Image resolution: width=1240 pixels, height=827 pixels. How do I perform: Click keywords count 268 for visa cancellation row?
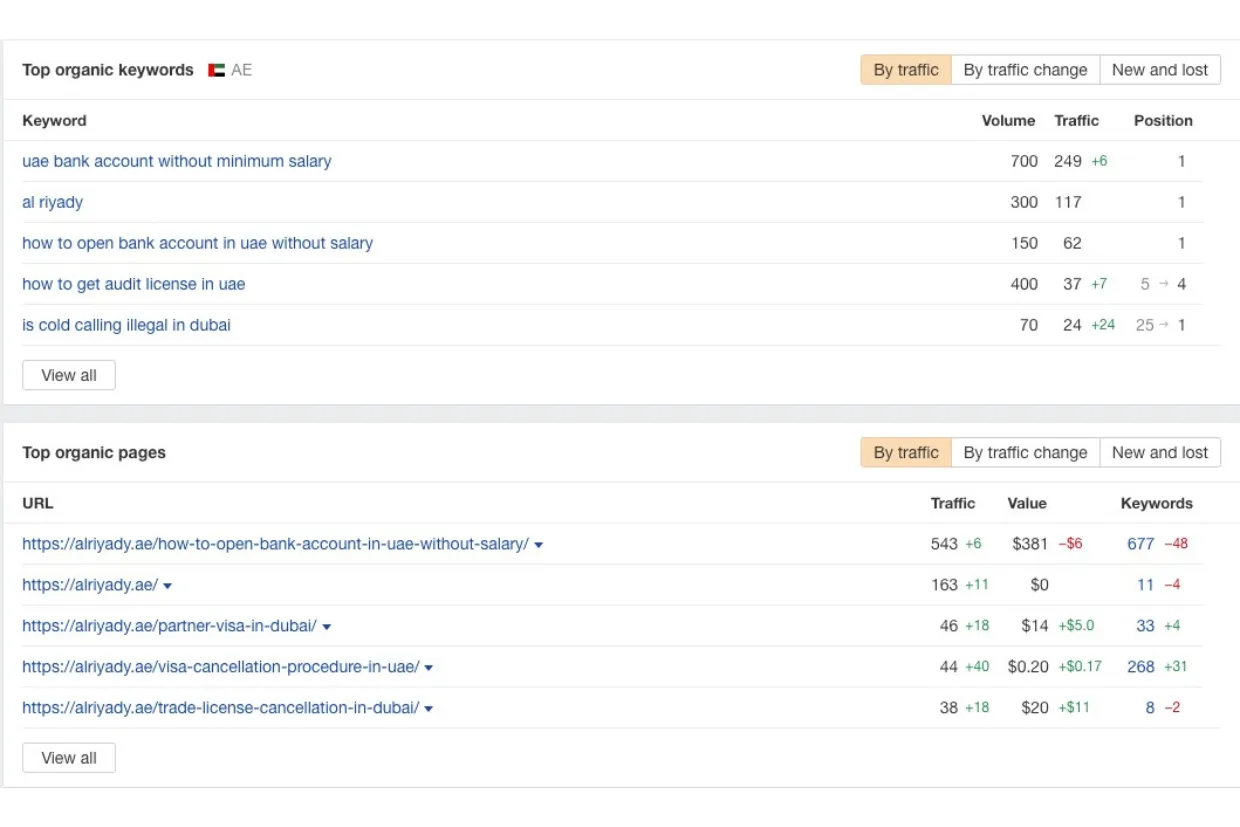[1141, 667]
